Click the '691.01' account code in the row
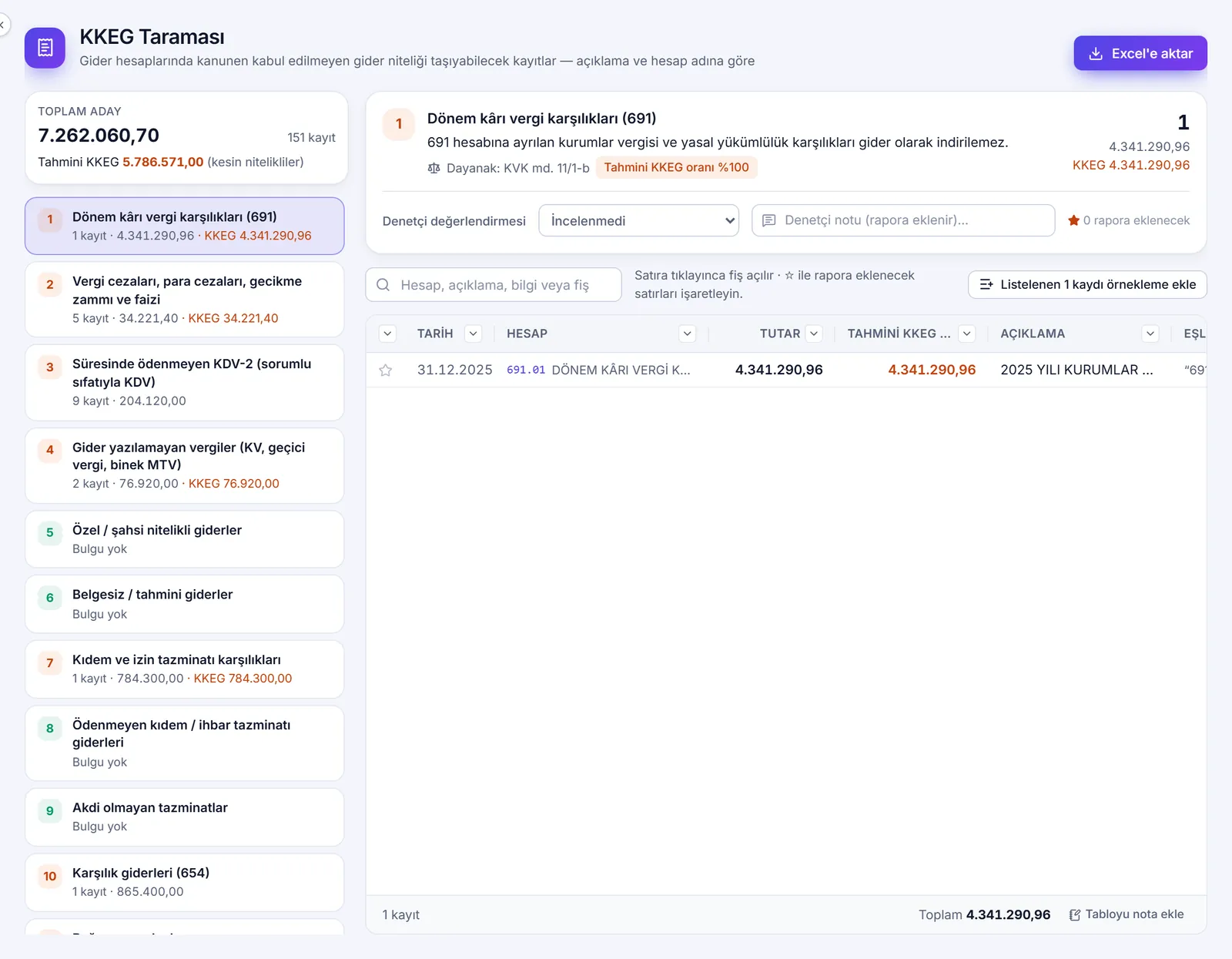 click(x=526, y=370)
